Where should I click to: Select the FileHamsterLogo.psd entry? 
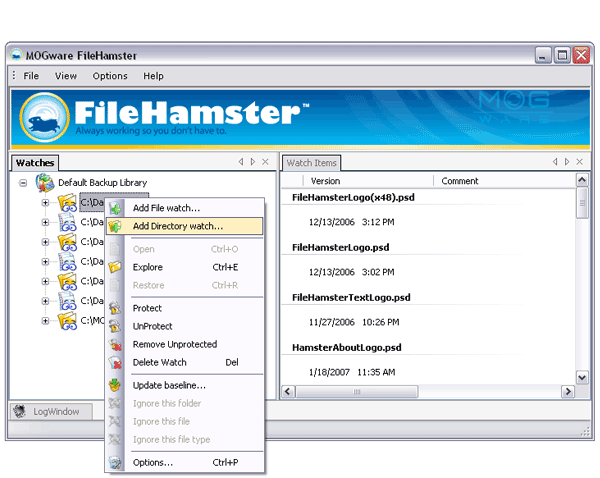click(x=341, y=248)
